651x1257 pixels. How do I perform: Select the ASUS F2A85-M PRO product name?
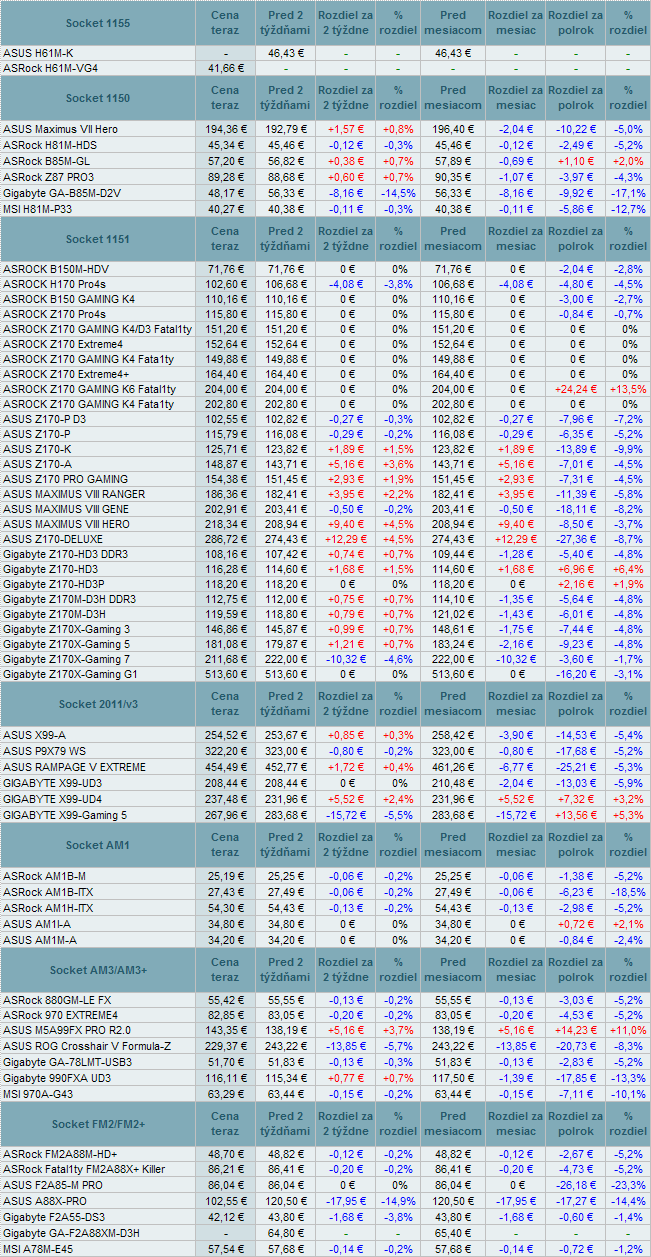(53, 1185)
